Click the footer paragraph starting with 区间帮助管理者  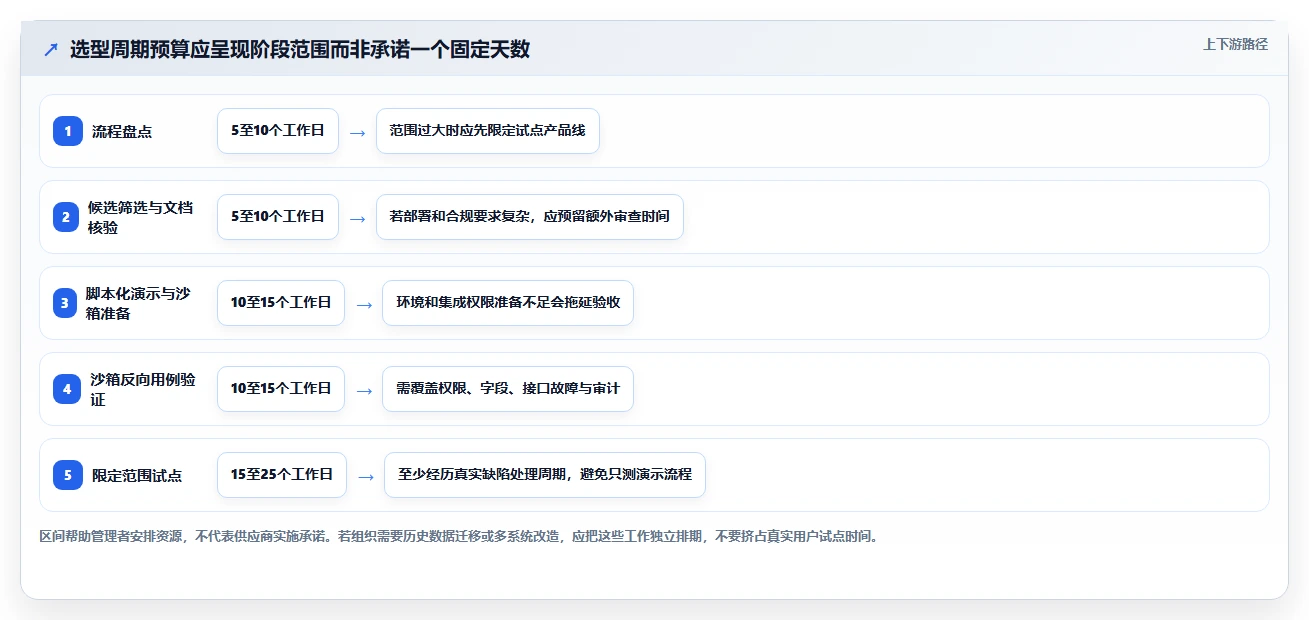[x=459, y=536]
